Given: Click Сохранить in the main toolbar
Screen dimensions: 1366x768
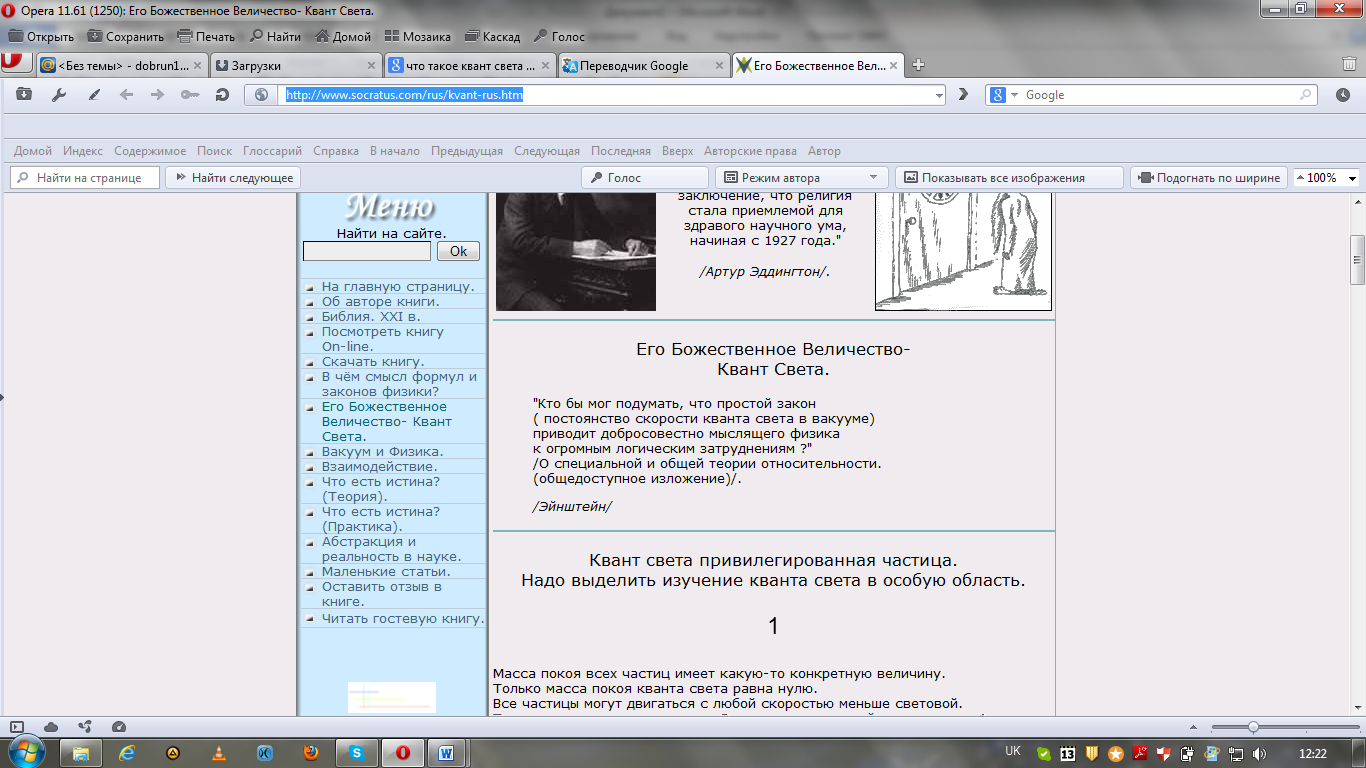Looking at the screenshot, I should pos(125,36).
